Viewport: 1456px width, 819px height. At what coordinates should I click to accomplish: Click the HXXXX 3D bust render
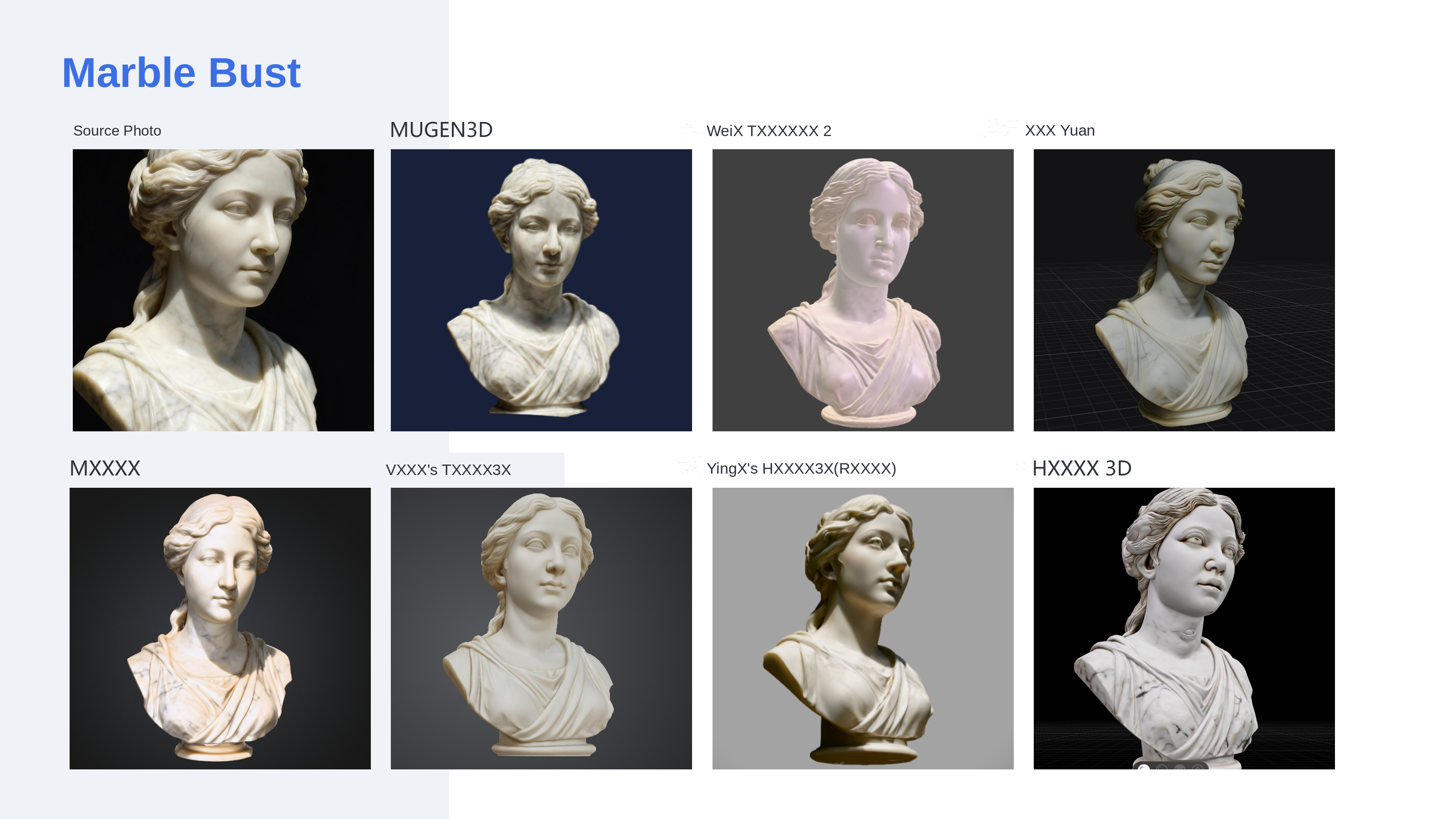[x=1184, y=628]
